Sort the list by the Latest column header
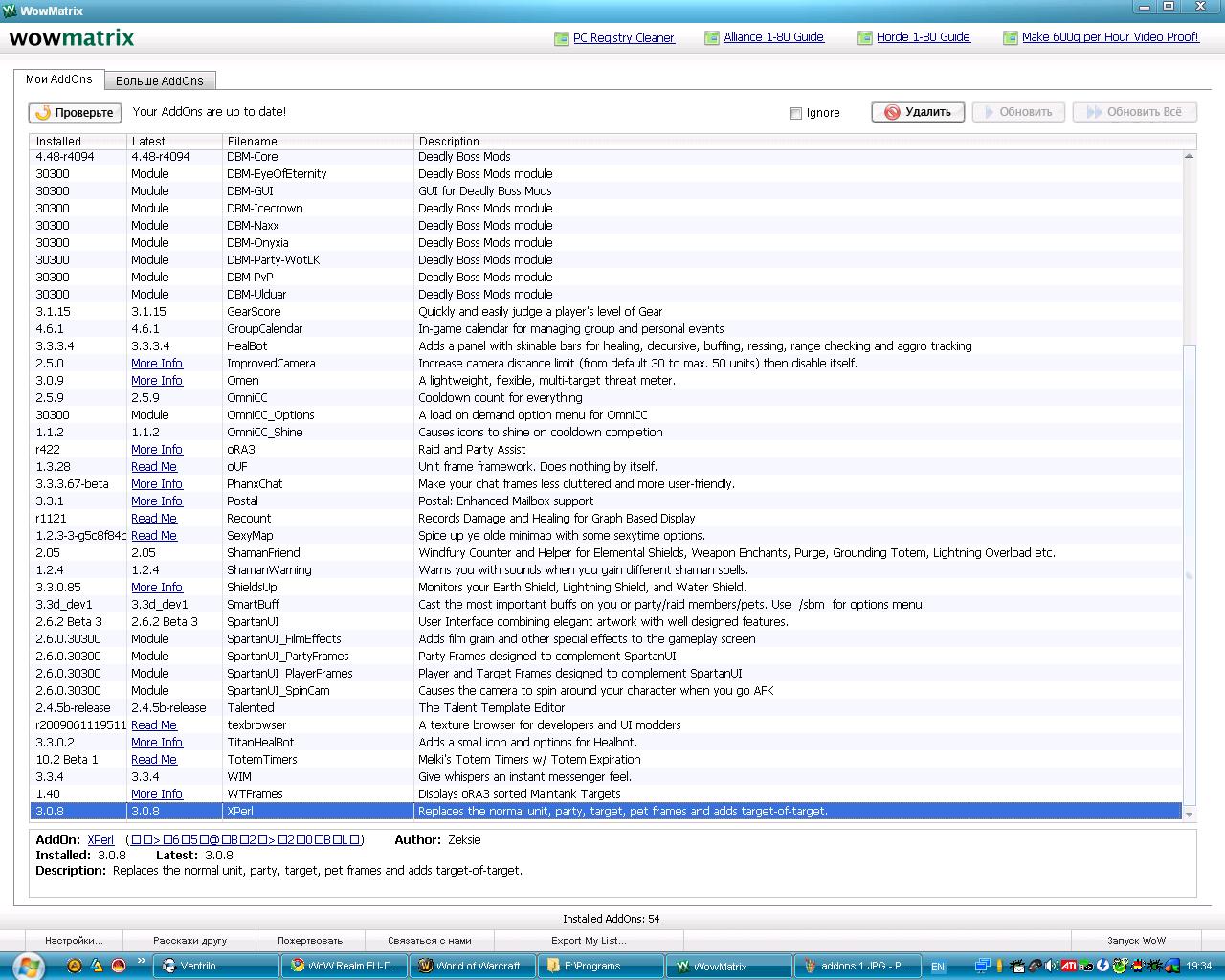 [x=175, y=142]
